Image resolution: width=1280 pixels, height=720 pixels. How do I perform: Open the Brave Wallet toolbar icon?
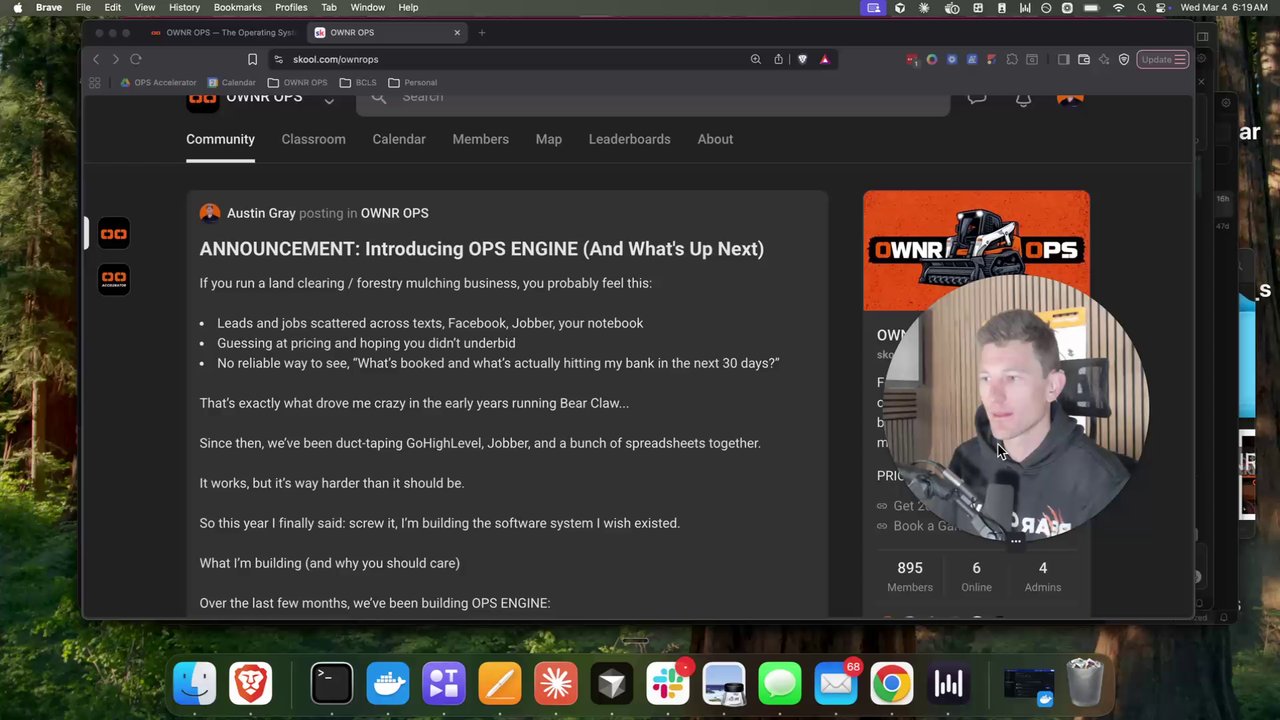[1084, 59]
